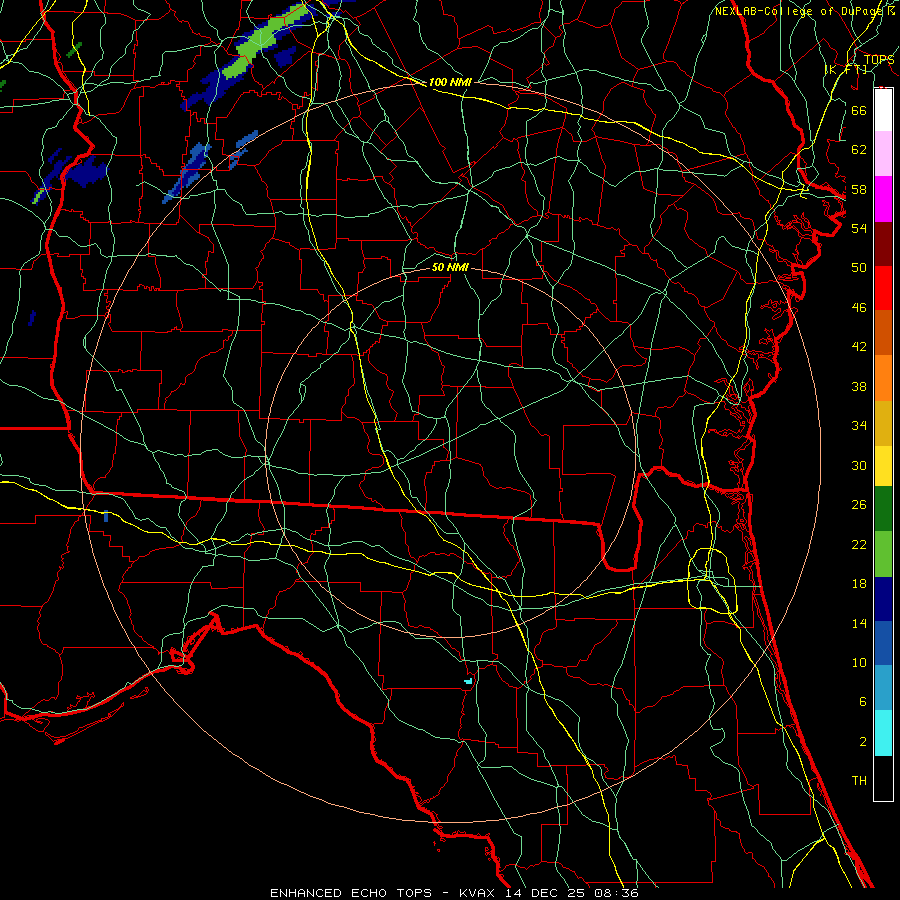Click the '26' legend value

coord(859,505)
